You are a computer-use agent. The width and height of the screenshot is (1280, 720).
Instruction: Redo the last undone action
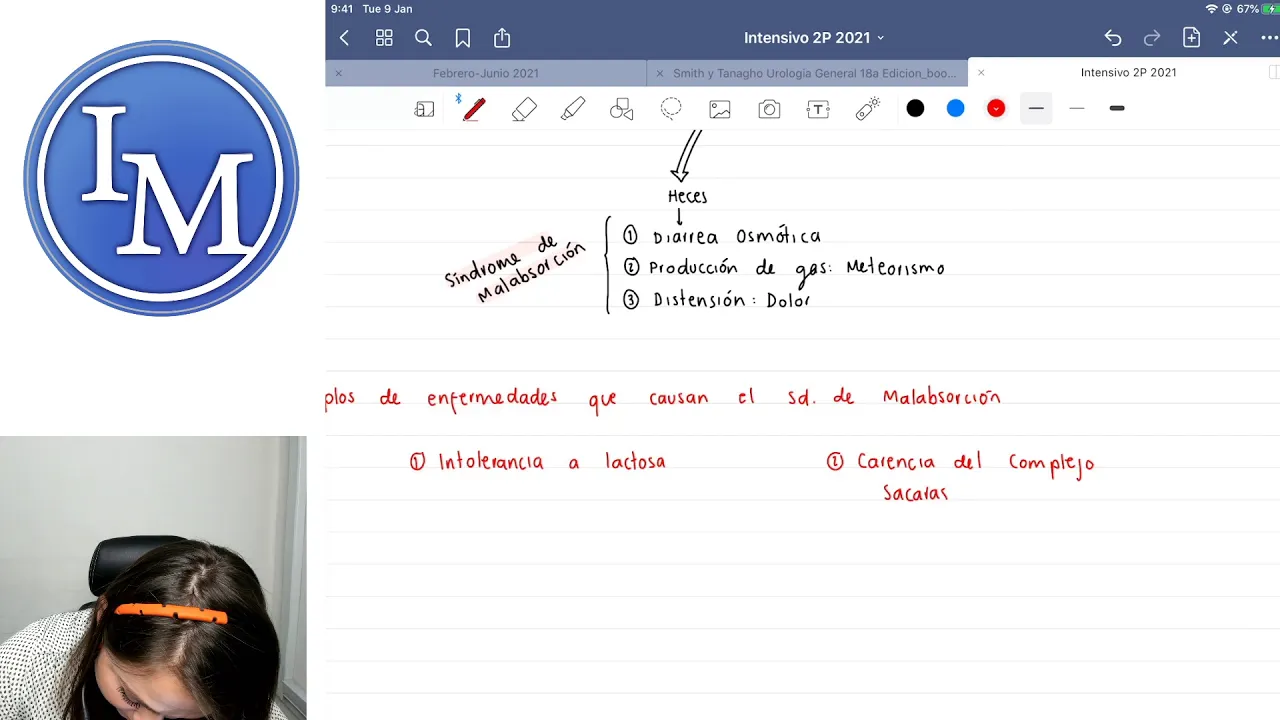[x=1152, y=38]
